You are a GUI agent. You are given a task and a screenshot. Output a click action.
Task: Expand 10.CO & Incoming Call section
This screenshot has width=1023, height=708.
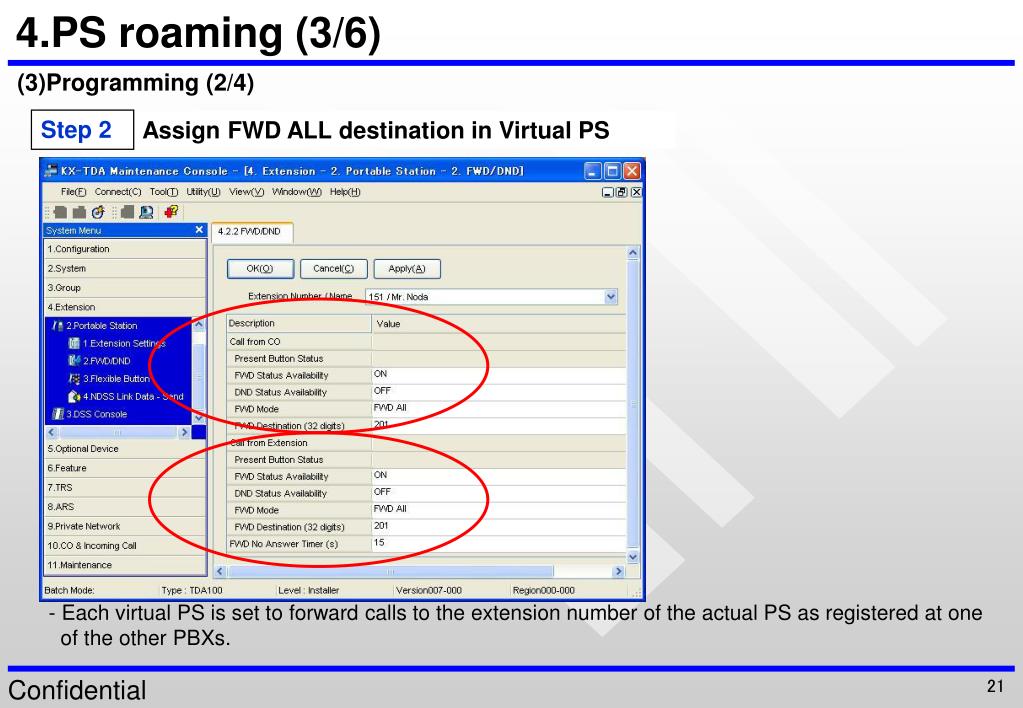coord(125,546)
